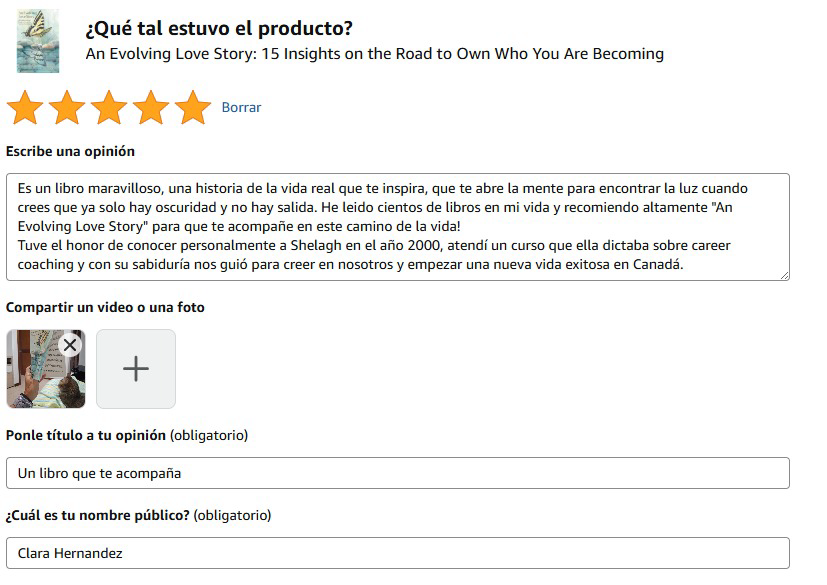Select the third star rating
The image size is (827, 585).
pyautogui.click(x=109, y=107)
